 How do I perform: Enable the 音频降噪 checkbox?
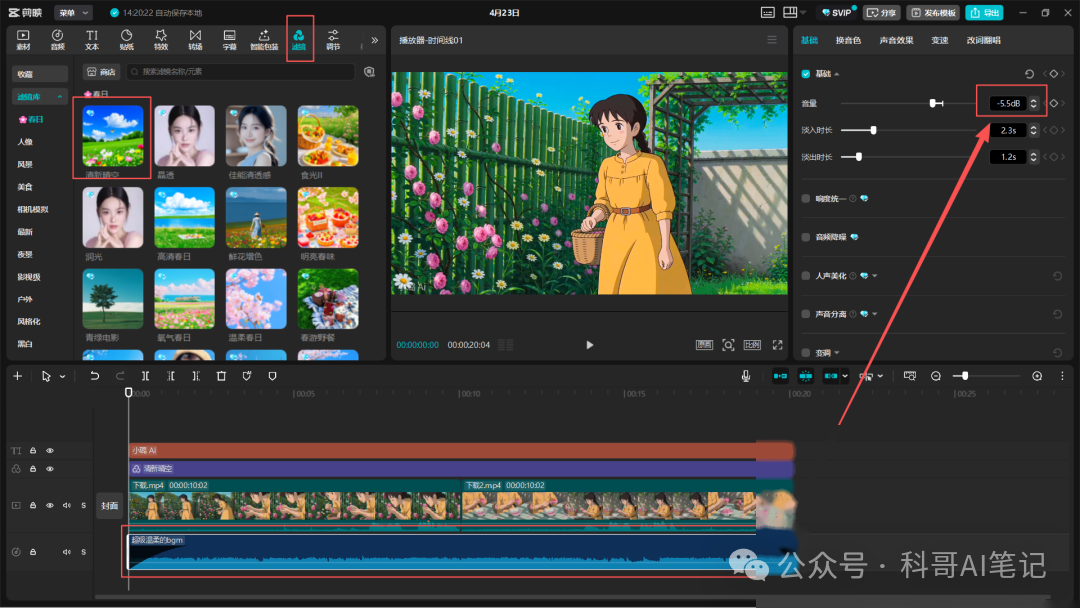(805, 237)
